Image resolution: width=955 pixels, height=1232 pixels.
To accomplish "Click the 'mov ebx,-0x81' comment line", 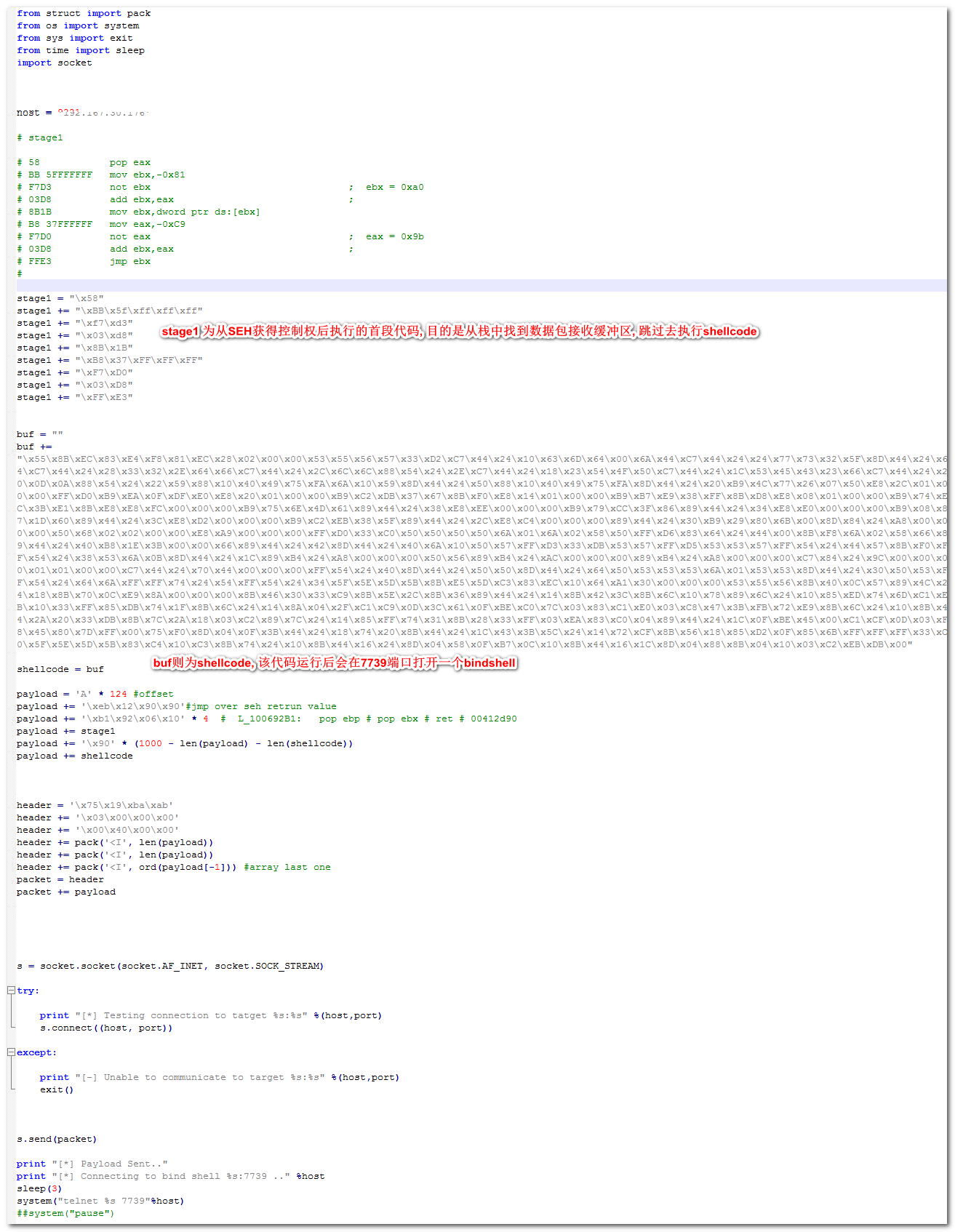I will tap(101, 175).
